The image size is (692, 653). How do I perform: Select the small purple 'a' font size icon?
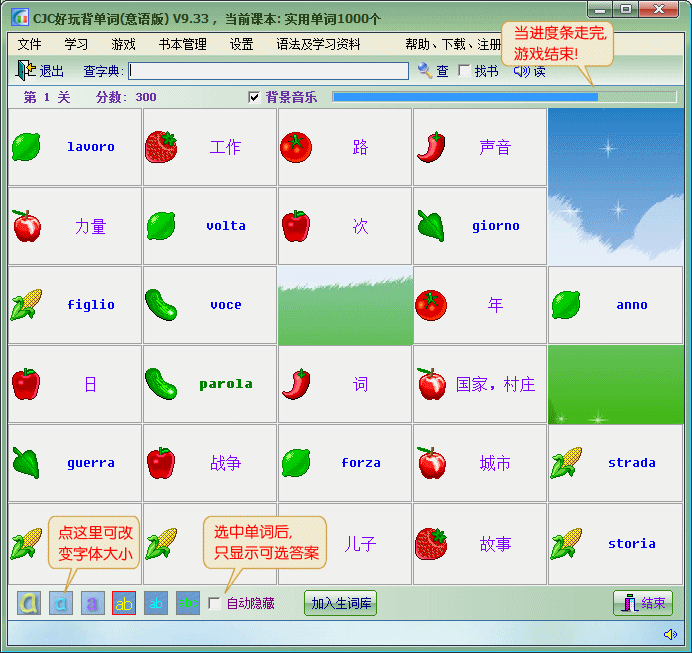[92, 603]
